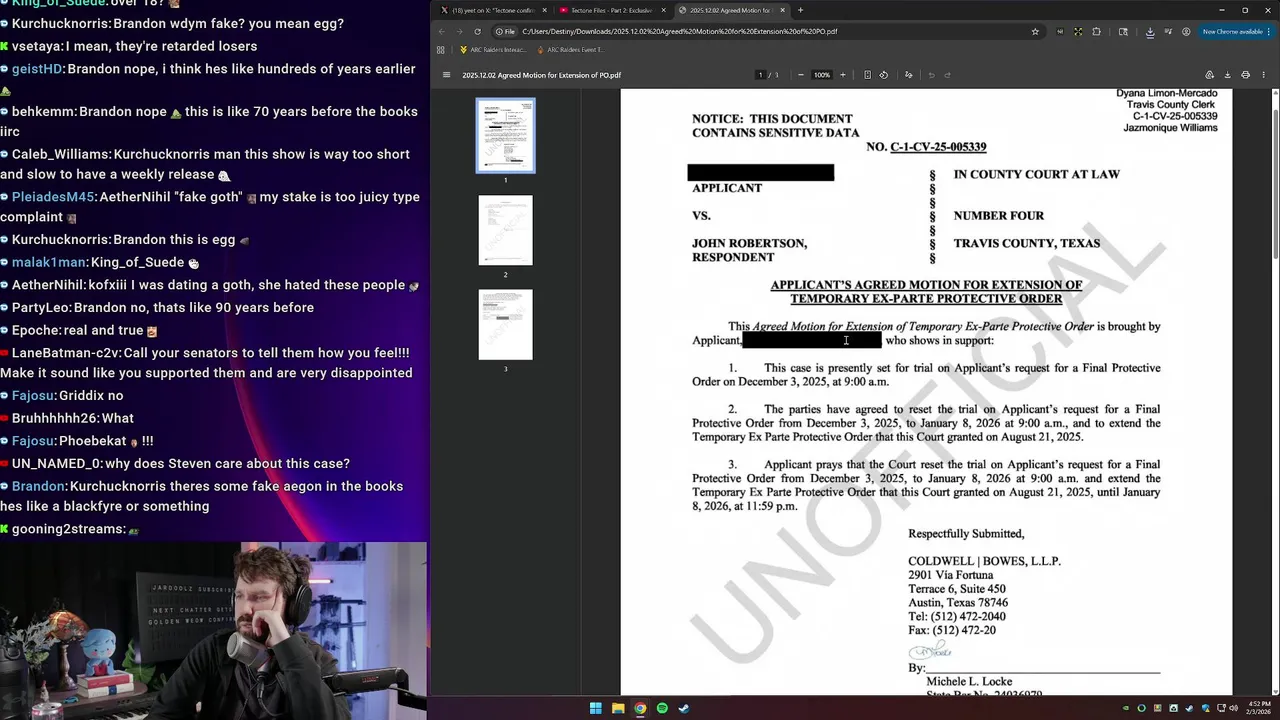The height and width of the screenshot is (720, 1280).
Task: Select page 2 thumbnail in sidebar
Action: point(505,230)
